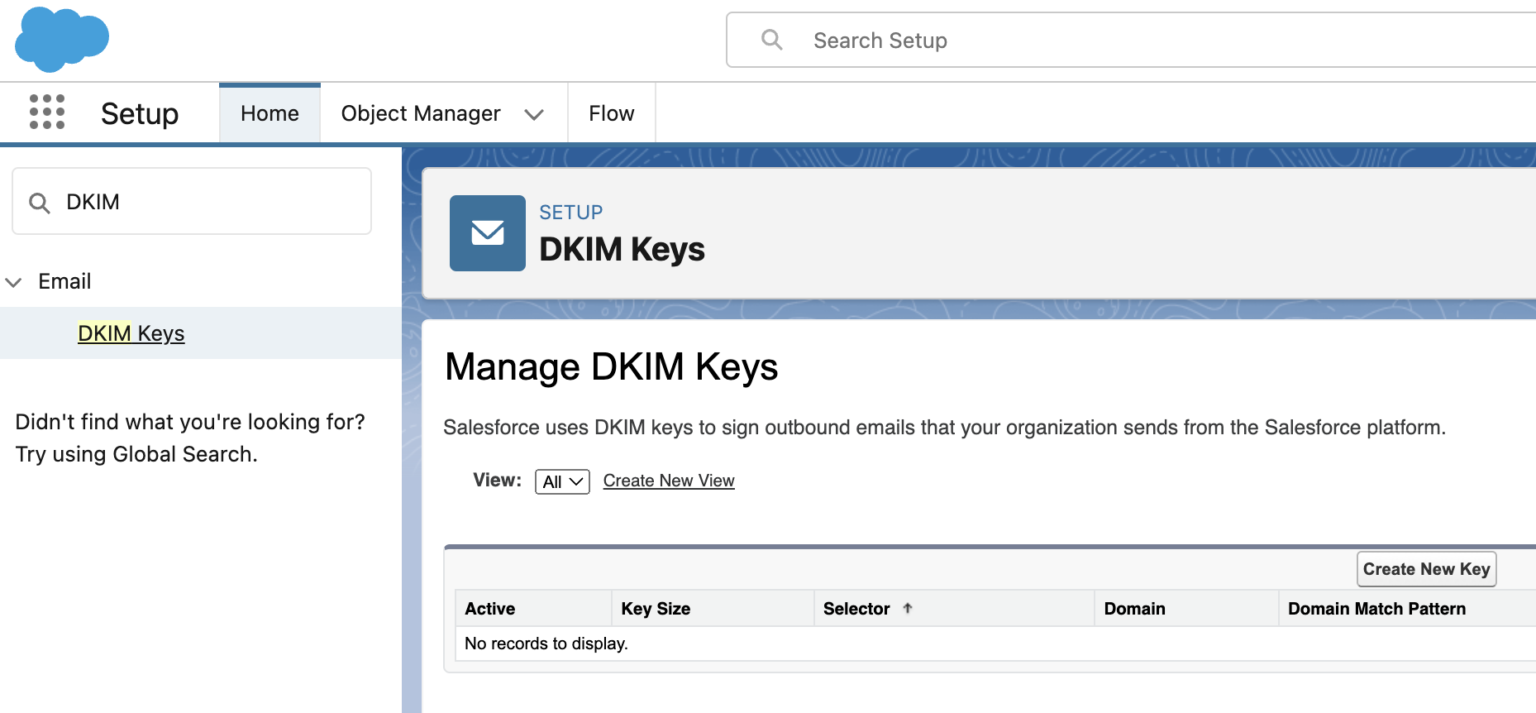Click the search icon in Quick Find
Image resolution: width=1536 pixels, height=713 pixels.
(39, 200)
